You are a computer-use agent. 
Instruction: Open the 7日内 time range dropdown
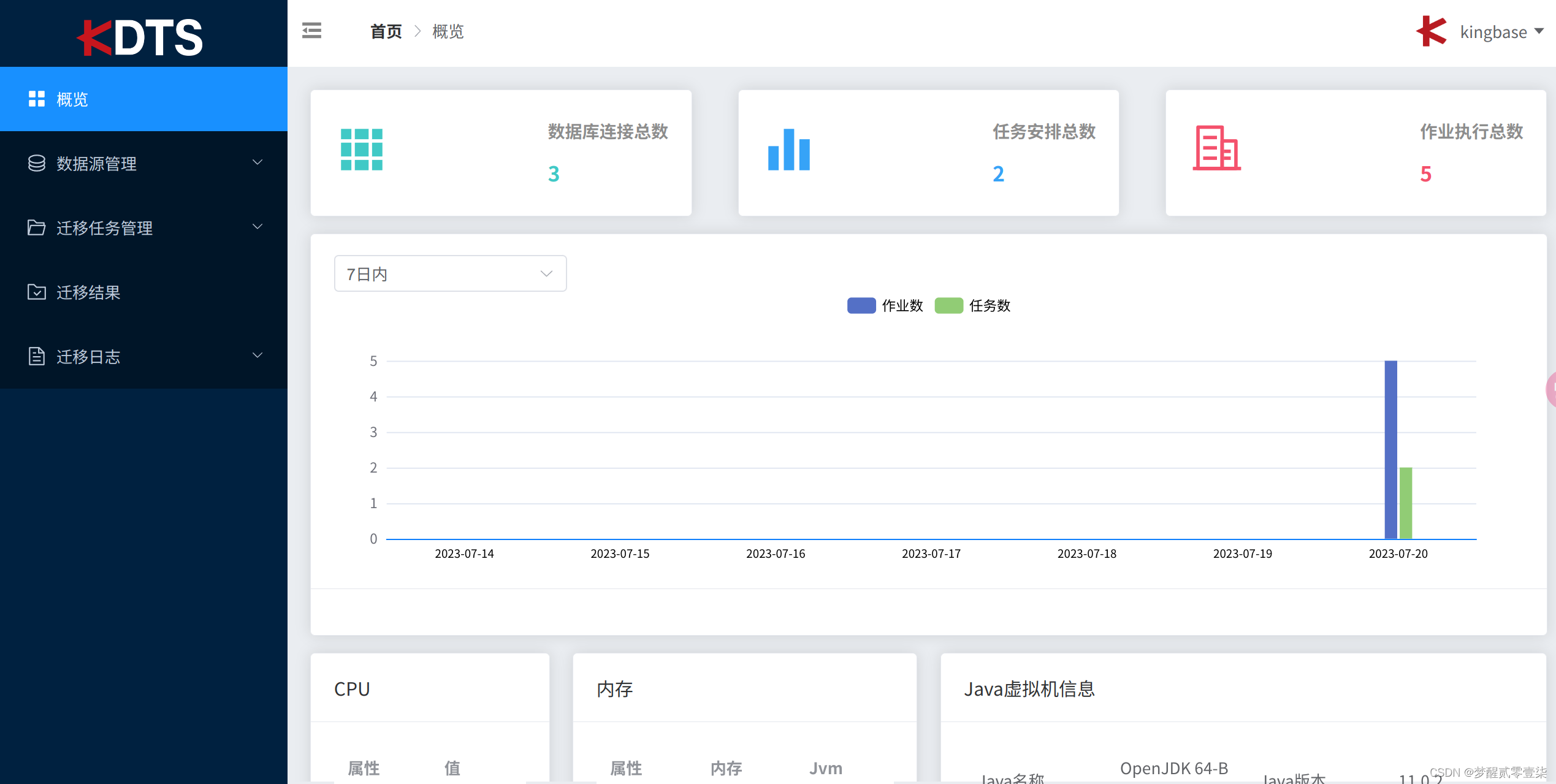point(450,273)
